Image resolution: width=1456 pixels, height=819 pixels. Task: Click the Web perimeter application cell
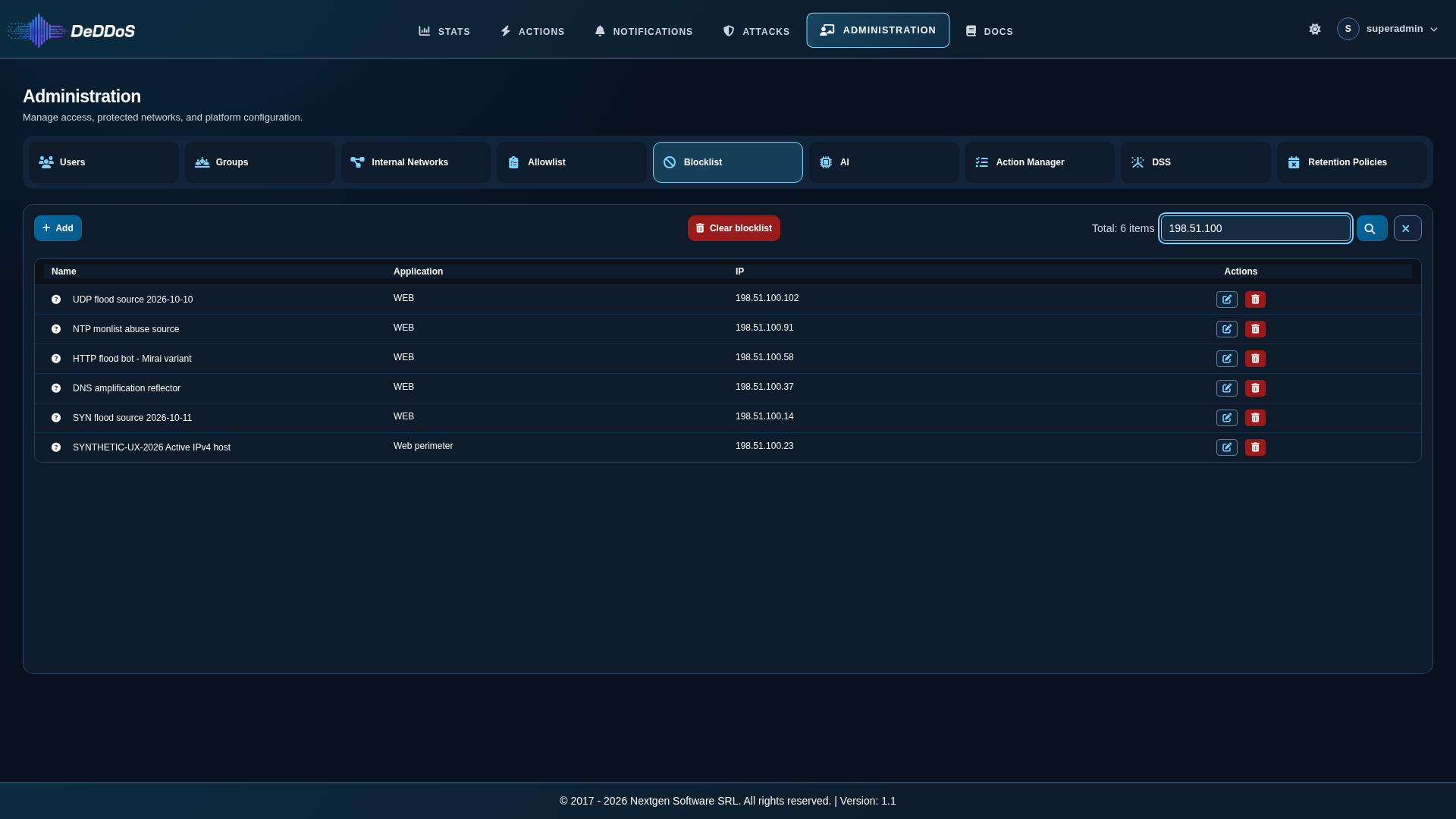pos(423,446)
